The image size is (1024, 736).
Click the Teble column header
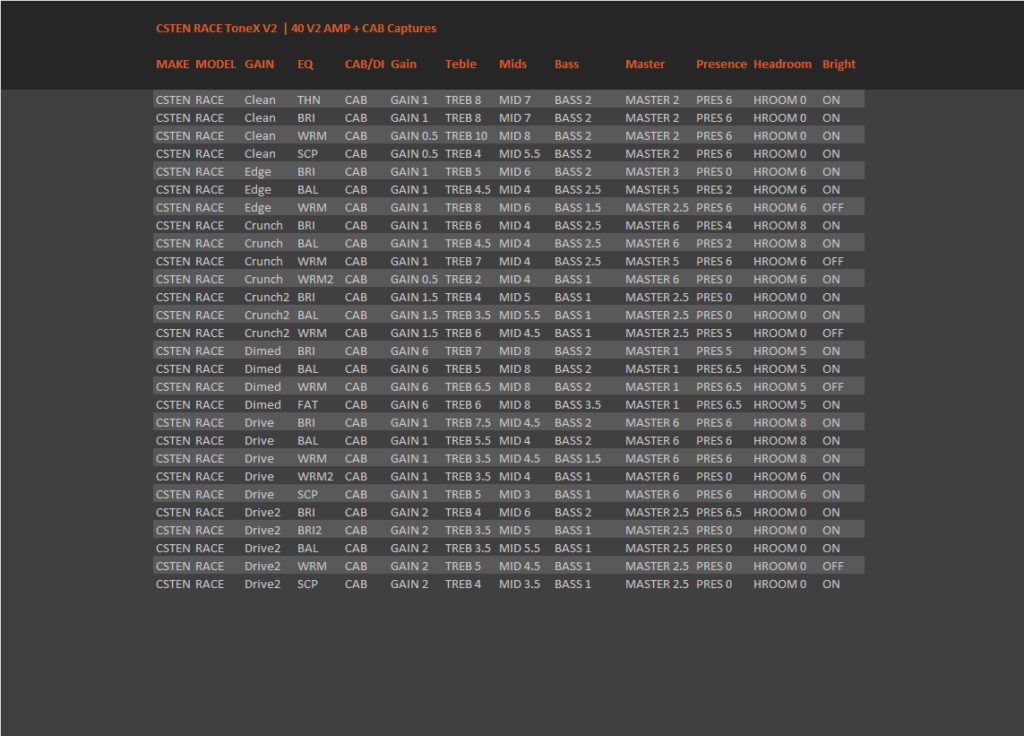[460, 64]
